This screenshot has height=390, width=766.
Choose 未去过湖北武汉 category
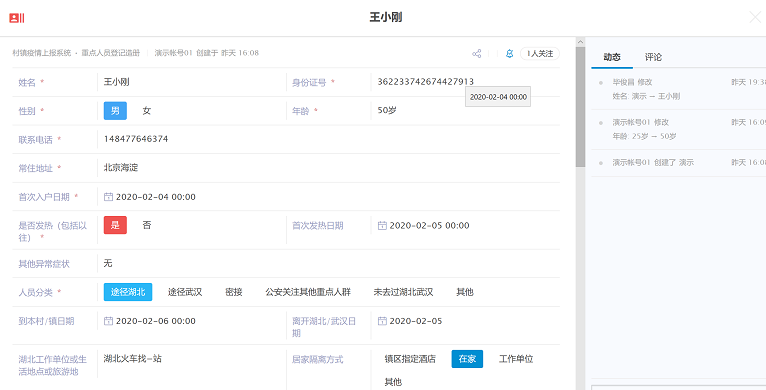click(x=404, y=292)
